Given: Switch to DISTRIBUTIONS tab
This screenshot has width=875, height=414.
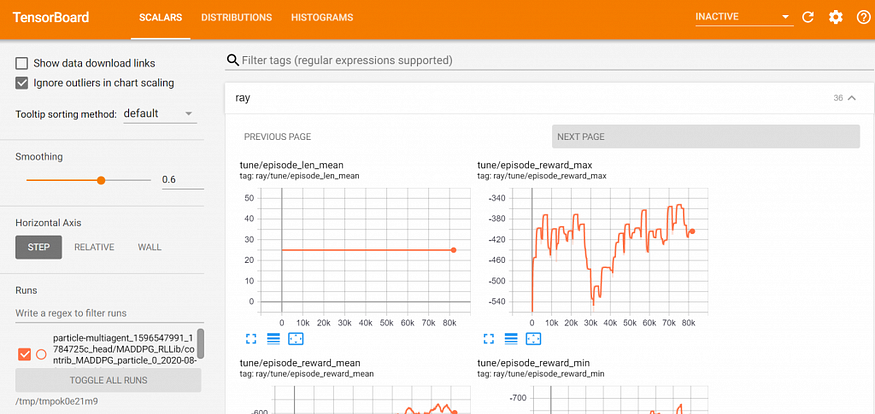Looking at the screenshot, I should [x=237, y=17].
